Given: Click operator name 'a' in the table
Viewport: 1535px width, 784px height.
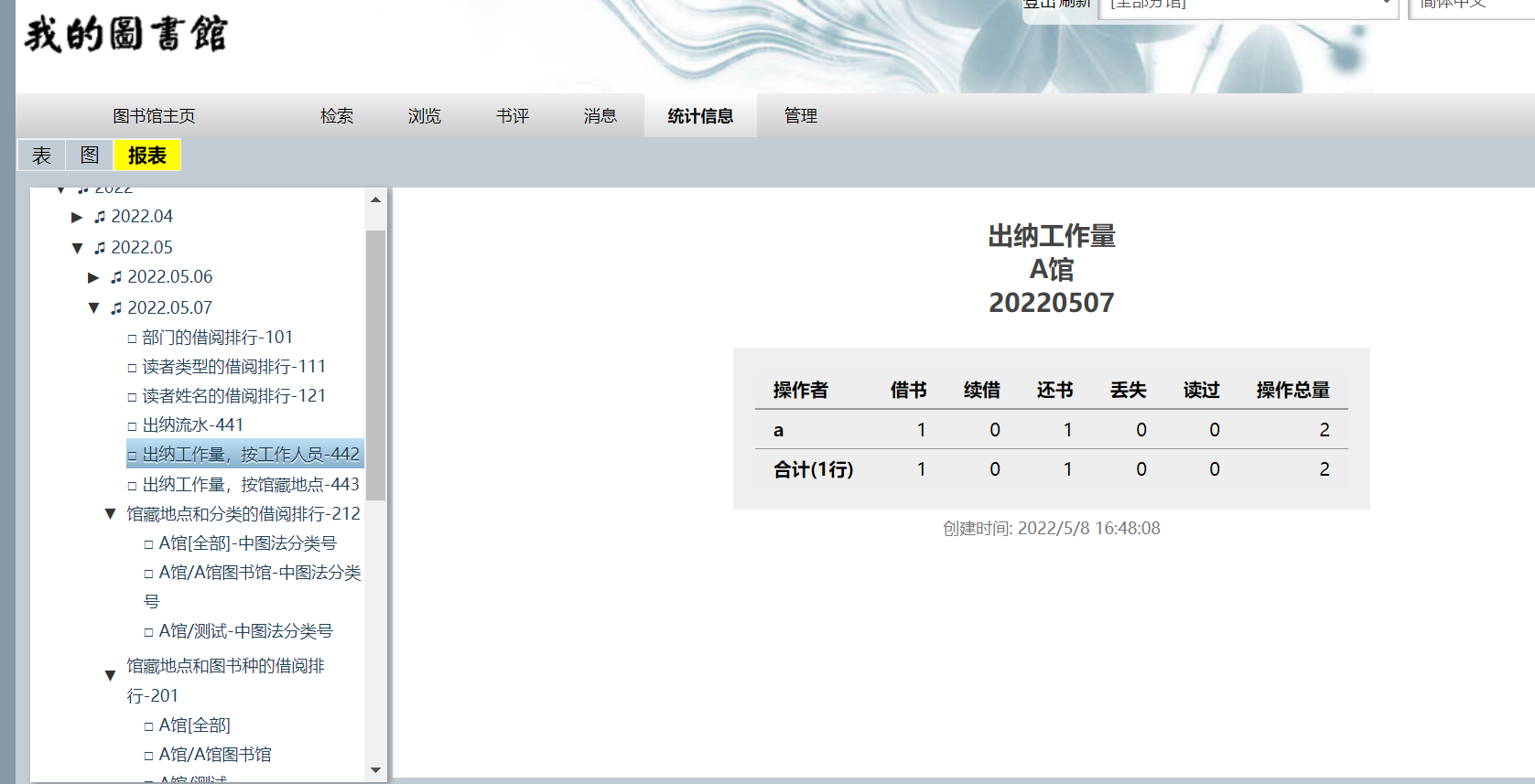Looking at the screenshot, I should (x=779, y=431).
